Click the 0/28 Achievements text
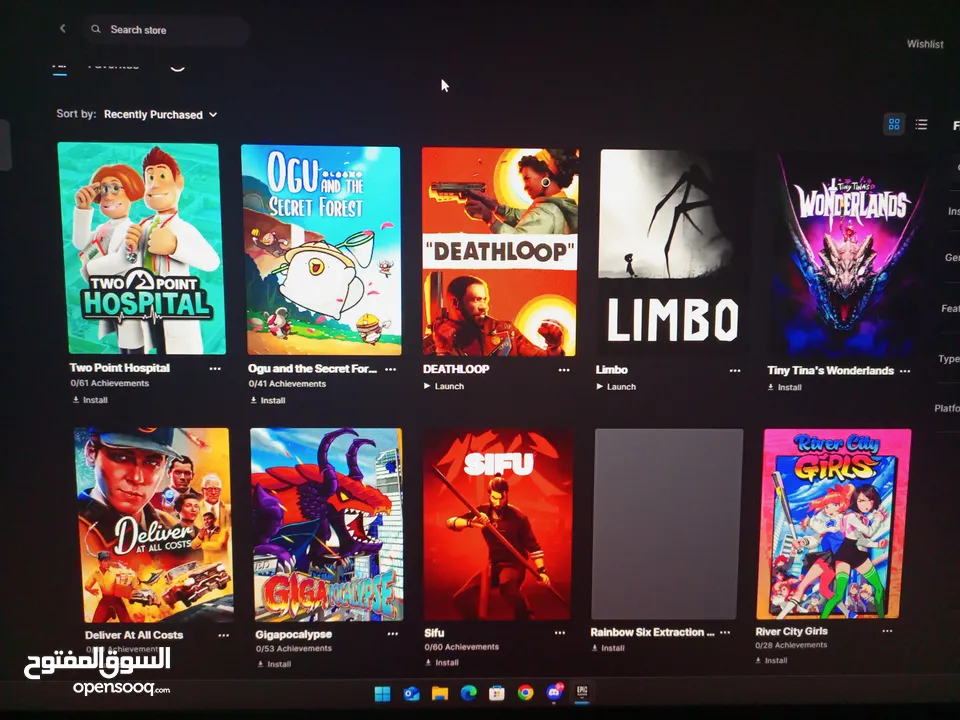Viewport: 960px width, 720px height. click(791, 645)
